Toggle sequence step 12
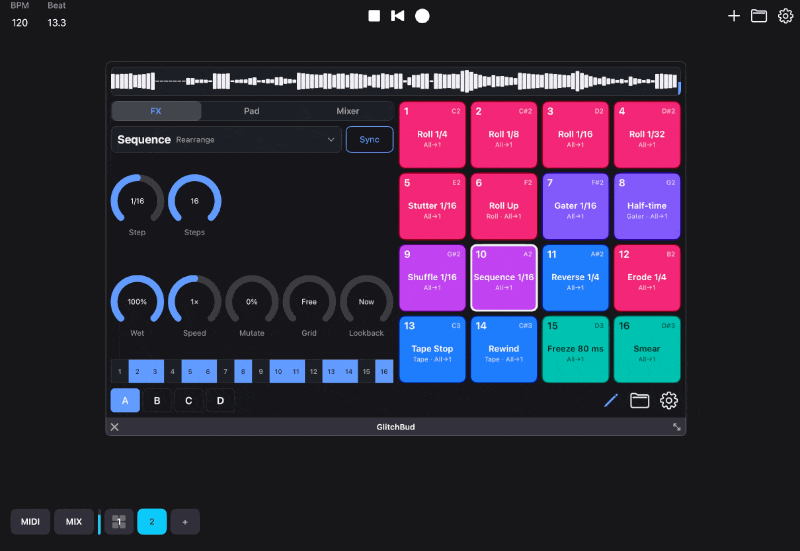Screen dimensions: 800x551 click(314, 371)
